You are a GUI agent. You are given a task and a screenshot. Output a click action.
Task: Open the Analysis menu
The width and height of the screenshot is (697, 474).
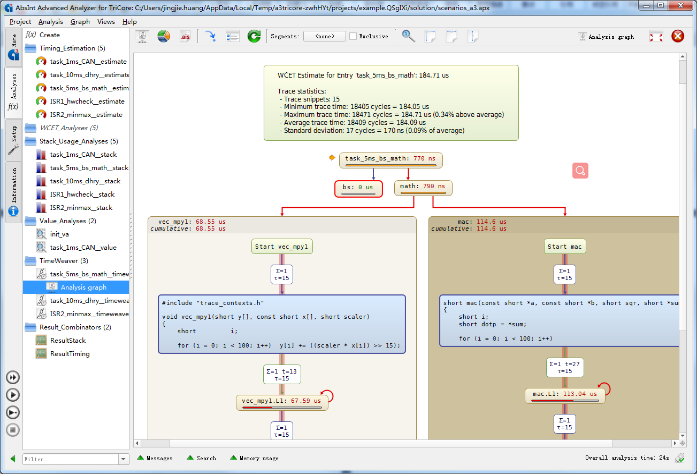tap(50, 21)
